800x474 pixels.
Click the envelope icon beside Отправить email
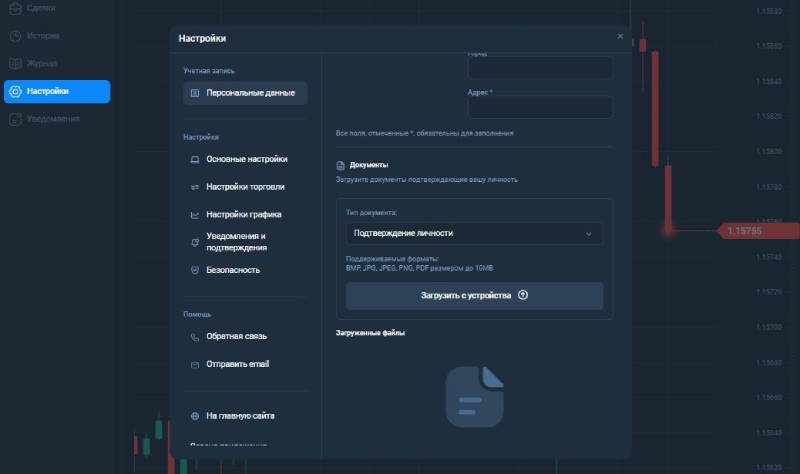(194, 365)
